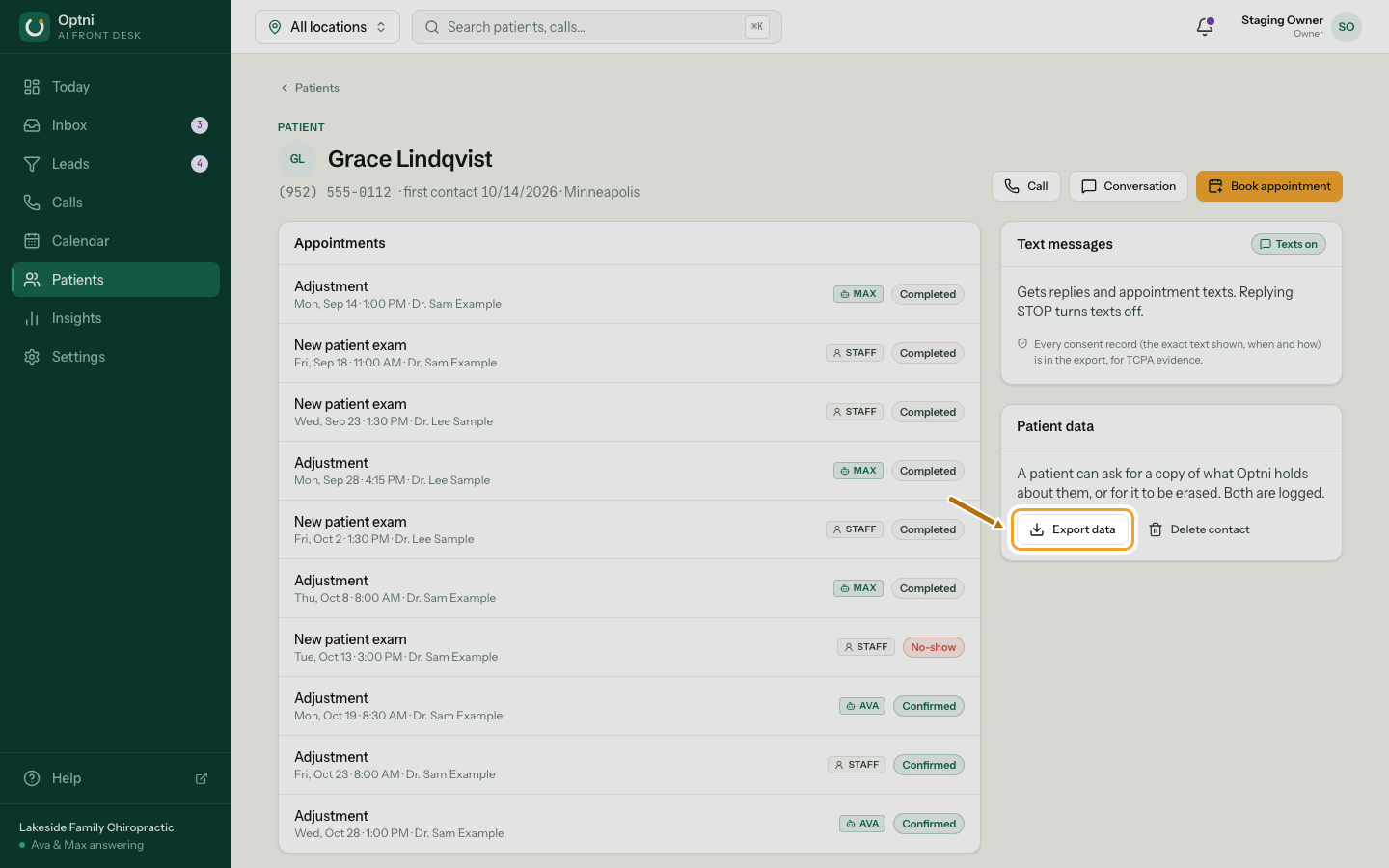
Task: Click the AVA tag on Oct 28 Adjustment
Action: 862,824
